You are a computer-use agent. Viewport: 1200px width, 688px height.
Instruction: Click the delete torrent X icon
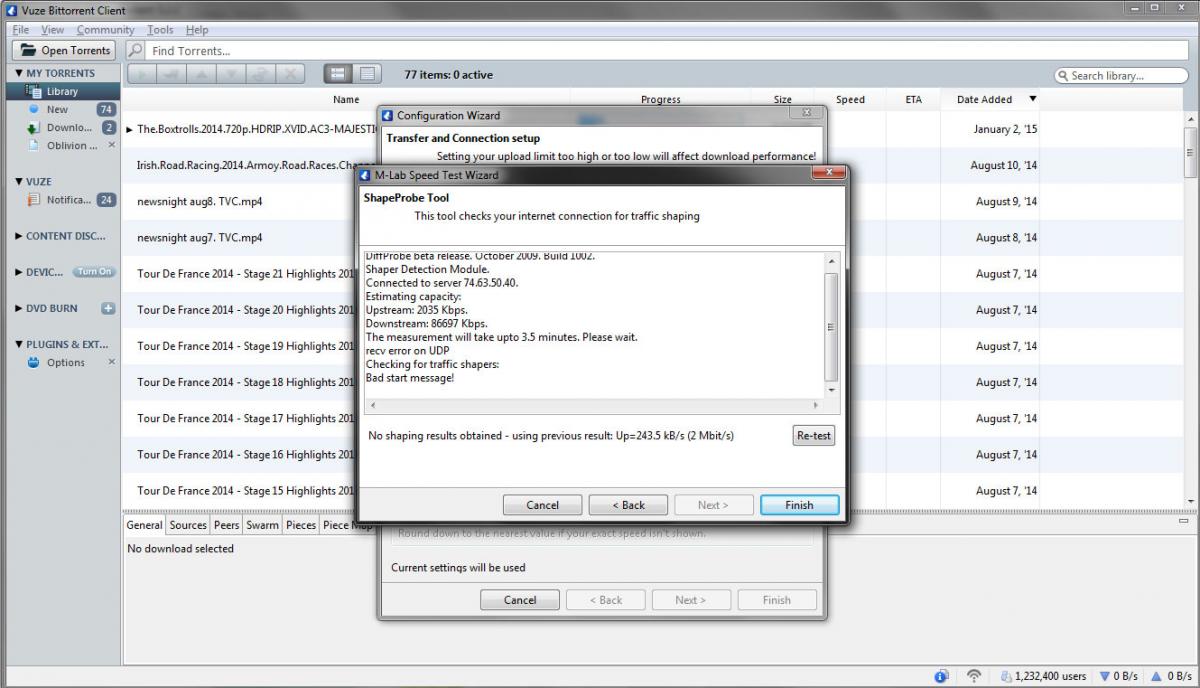click(x=290, y=74)
